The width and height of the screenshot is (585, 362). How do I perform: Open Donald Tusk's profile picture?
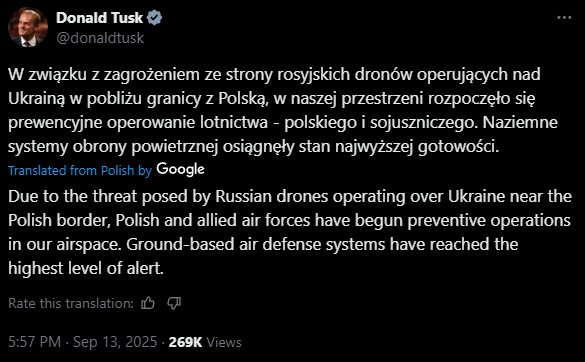[28, 28]
